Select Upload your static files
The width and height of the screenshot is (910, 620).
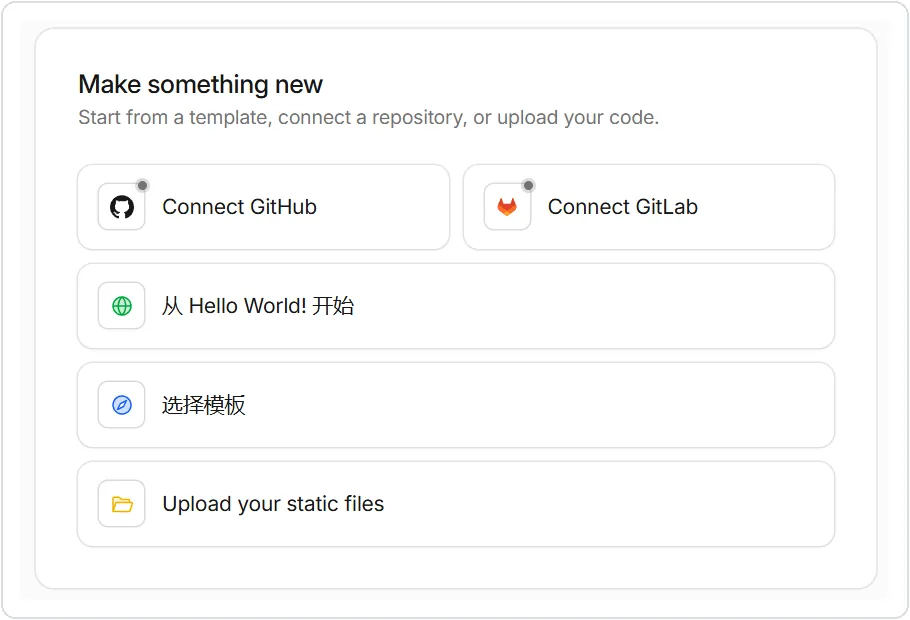[x=456, y=504]
